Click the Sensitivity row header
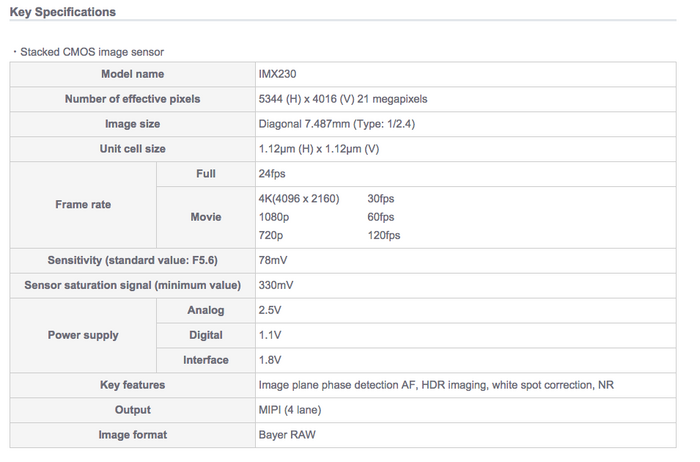The width and height of the screenshot is (700, 462). point(132,260)
